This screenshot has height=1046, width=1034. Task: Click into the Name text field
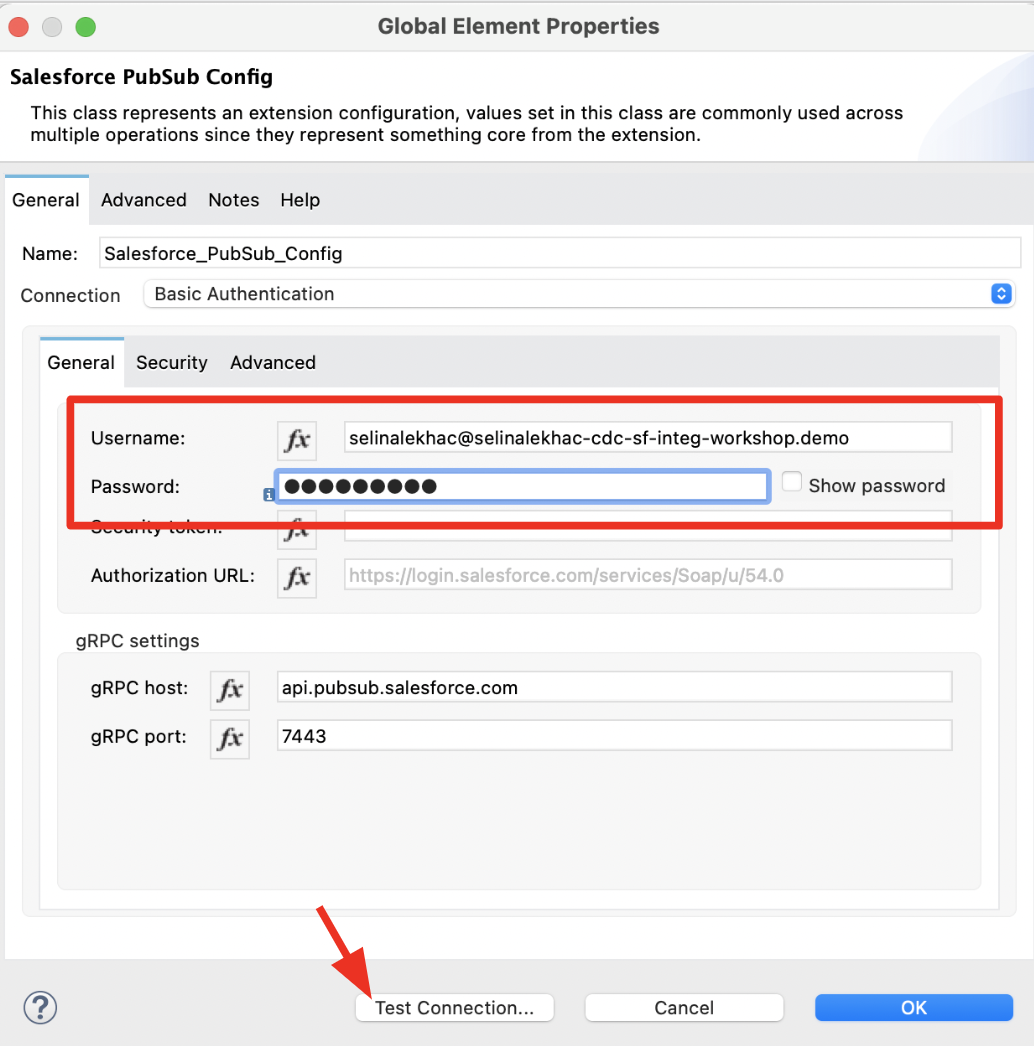(x=556, y=254)
